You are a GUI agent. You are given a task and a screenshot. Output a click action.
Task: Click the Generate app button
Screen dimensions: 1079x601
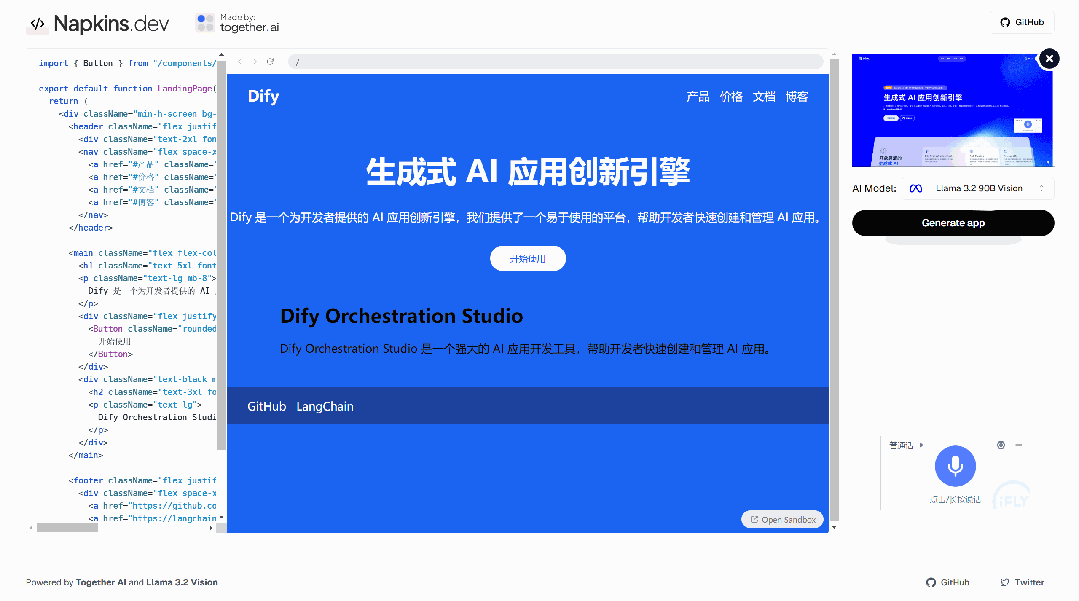point(953,222)
